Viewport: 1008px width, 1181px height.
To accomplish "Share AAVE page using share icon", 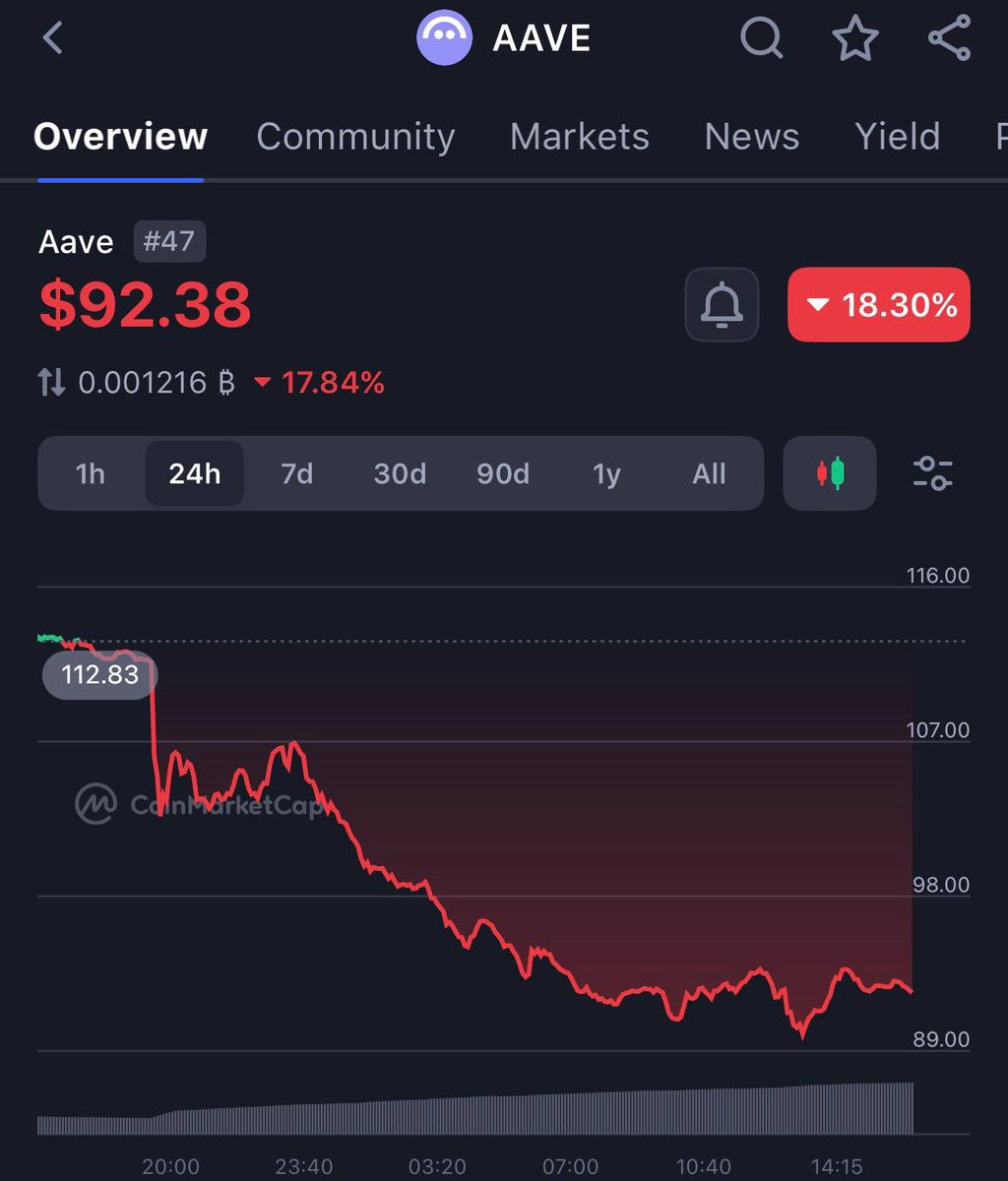I will point(949,38).
